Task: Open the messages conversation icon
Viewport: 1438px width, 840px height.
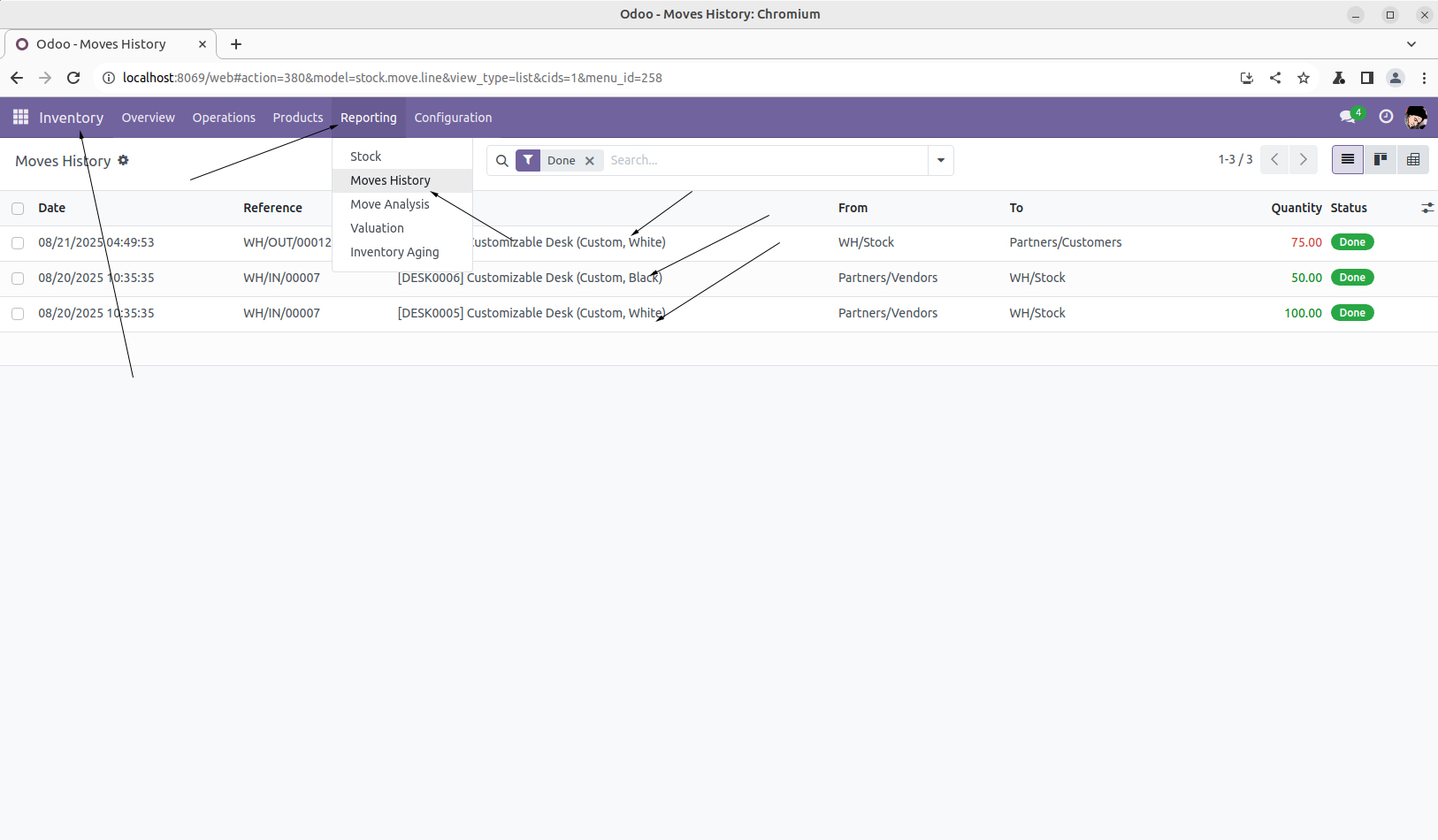Action: pos(1347,118)
